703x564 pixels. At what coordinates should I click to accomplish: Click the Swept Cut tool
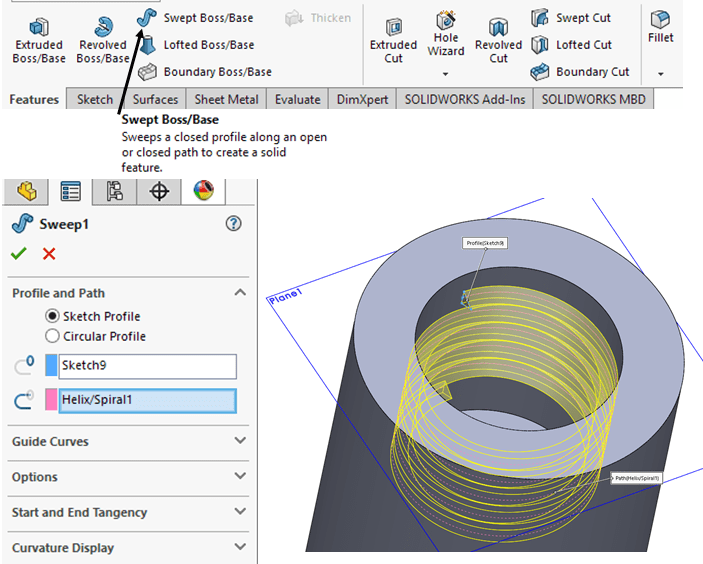pyautogui.click(x=583, y=18)
